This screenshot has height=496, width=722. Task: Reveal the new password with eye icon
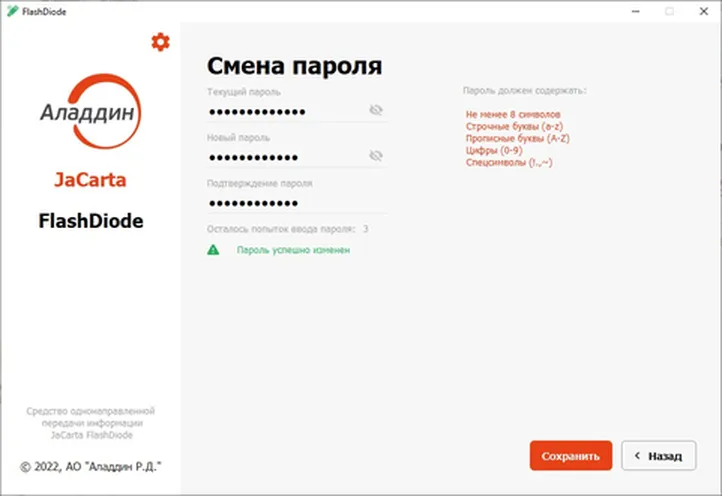(376, 156)
